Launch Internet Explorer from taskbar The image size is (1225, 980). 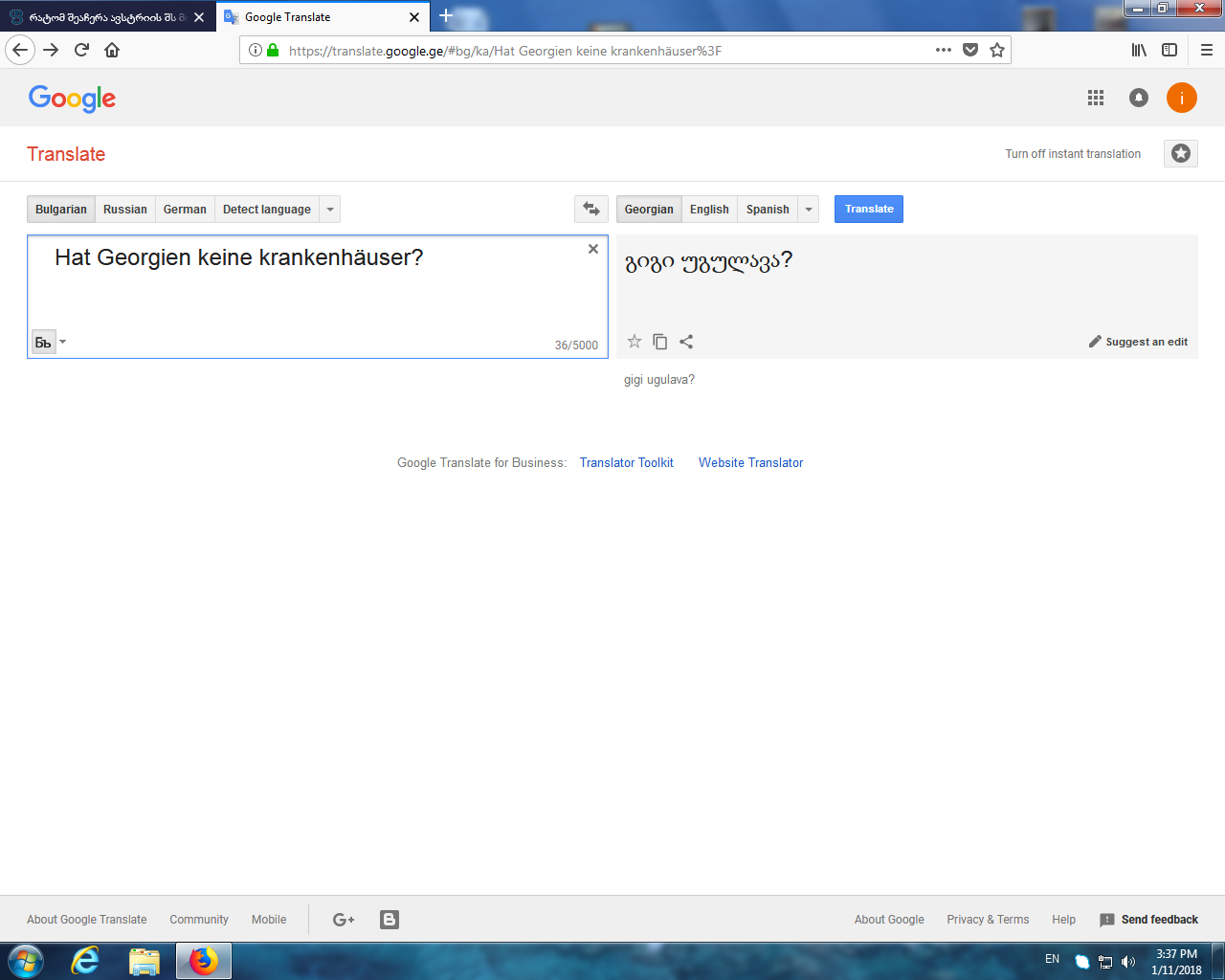point(85,961)
